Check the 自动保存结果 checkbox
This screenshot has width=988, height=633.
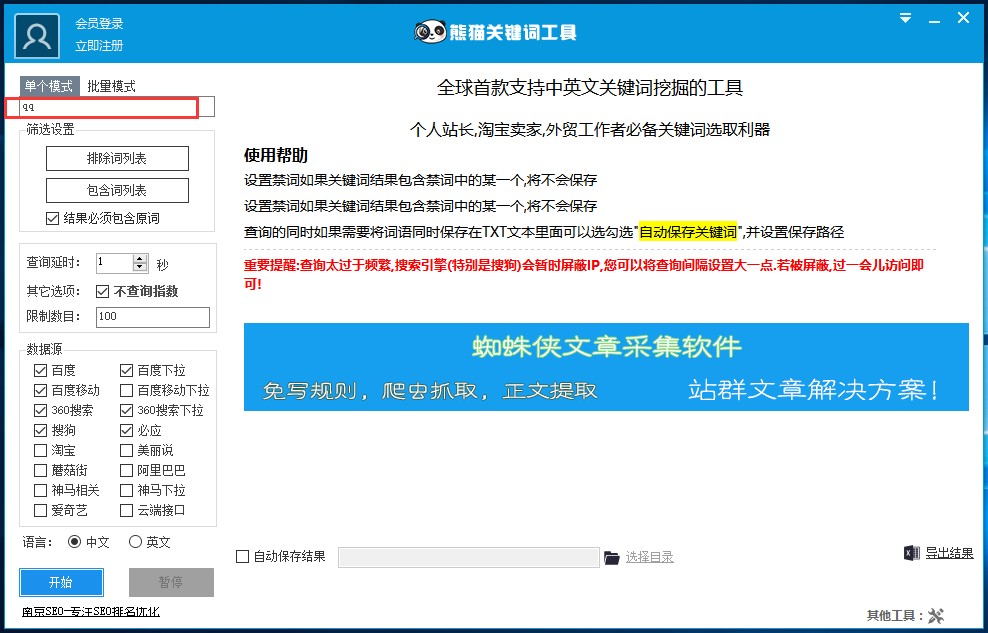(x=242, y=557)
